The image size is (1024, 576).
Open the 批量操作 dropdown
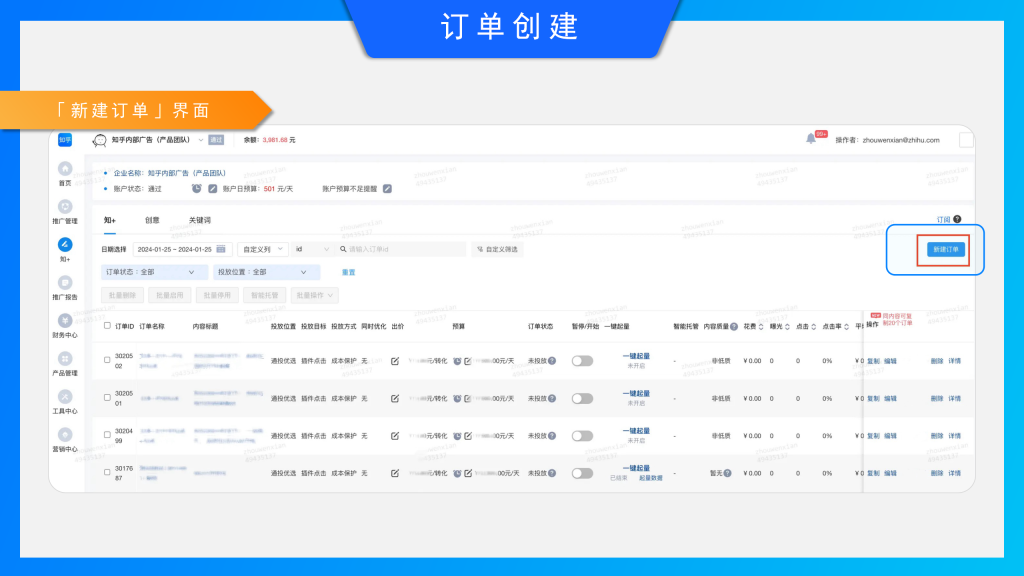tap(314, 295)
